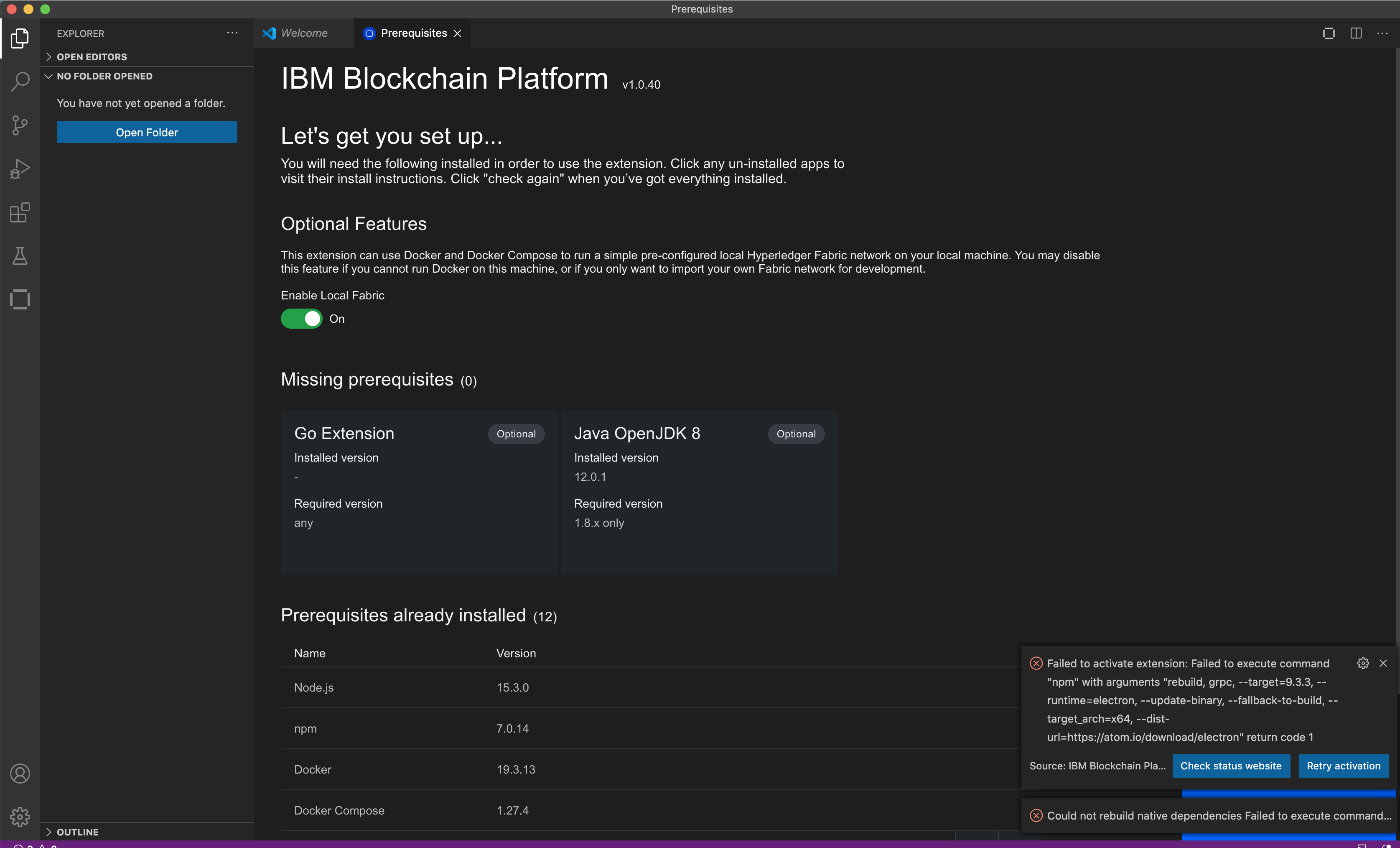This screenshot has width=1400, height=848.
Task: Open the Source Control view
Action: click(x=20, y=125)
